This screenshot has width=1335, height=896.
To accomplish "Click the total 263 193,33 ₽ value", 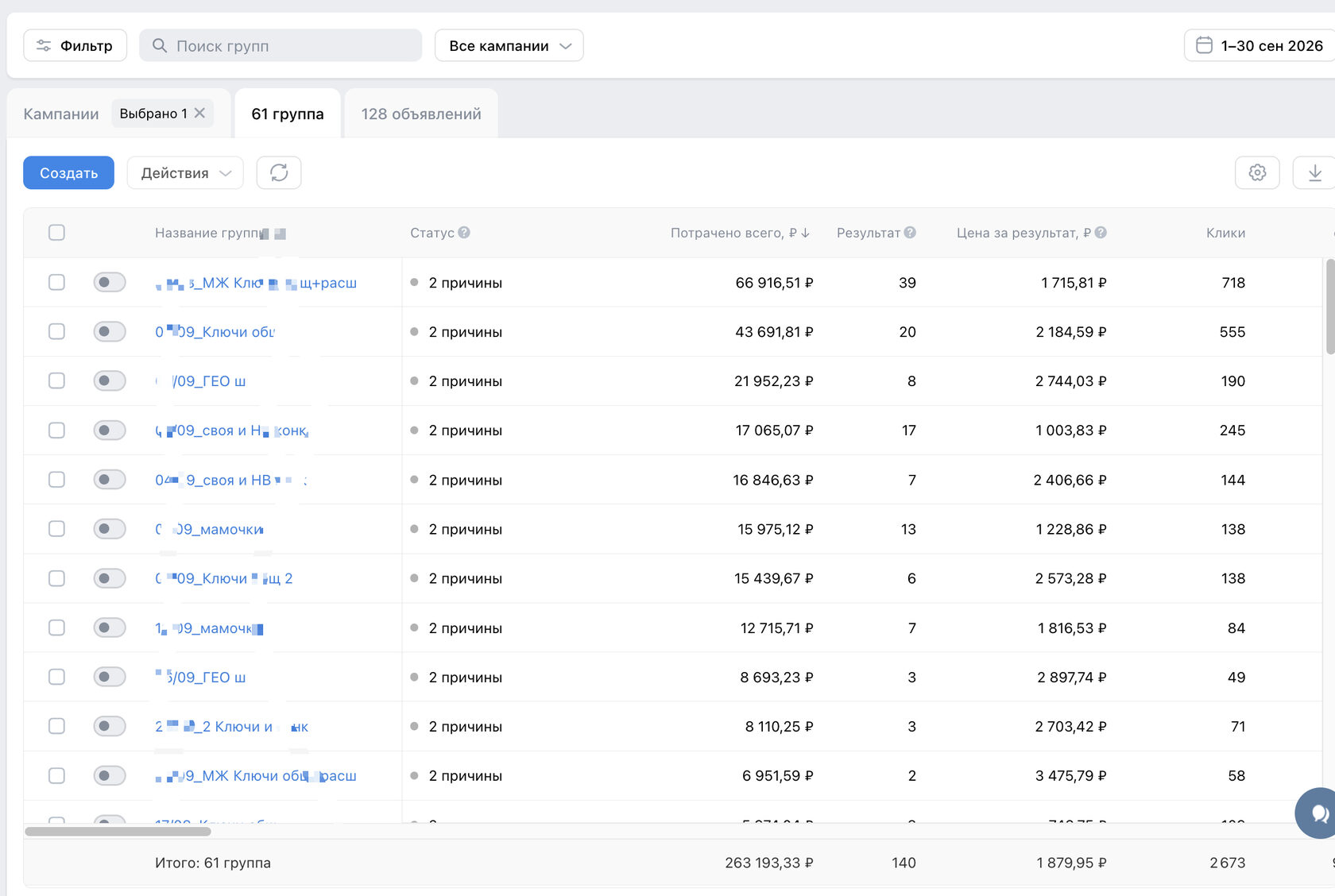I will (768, 863).
